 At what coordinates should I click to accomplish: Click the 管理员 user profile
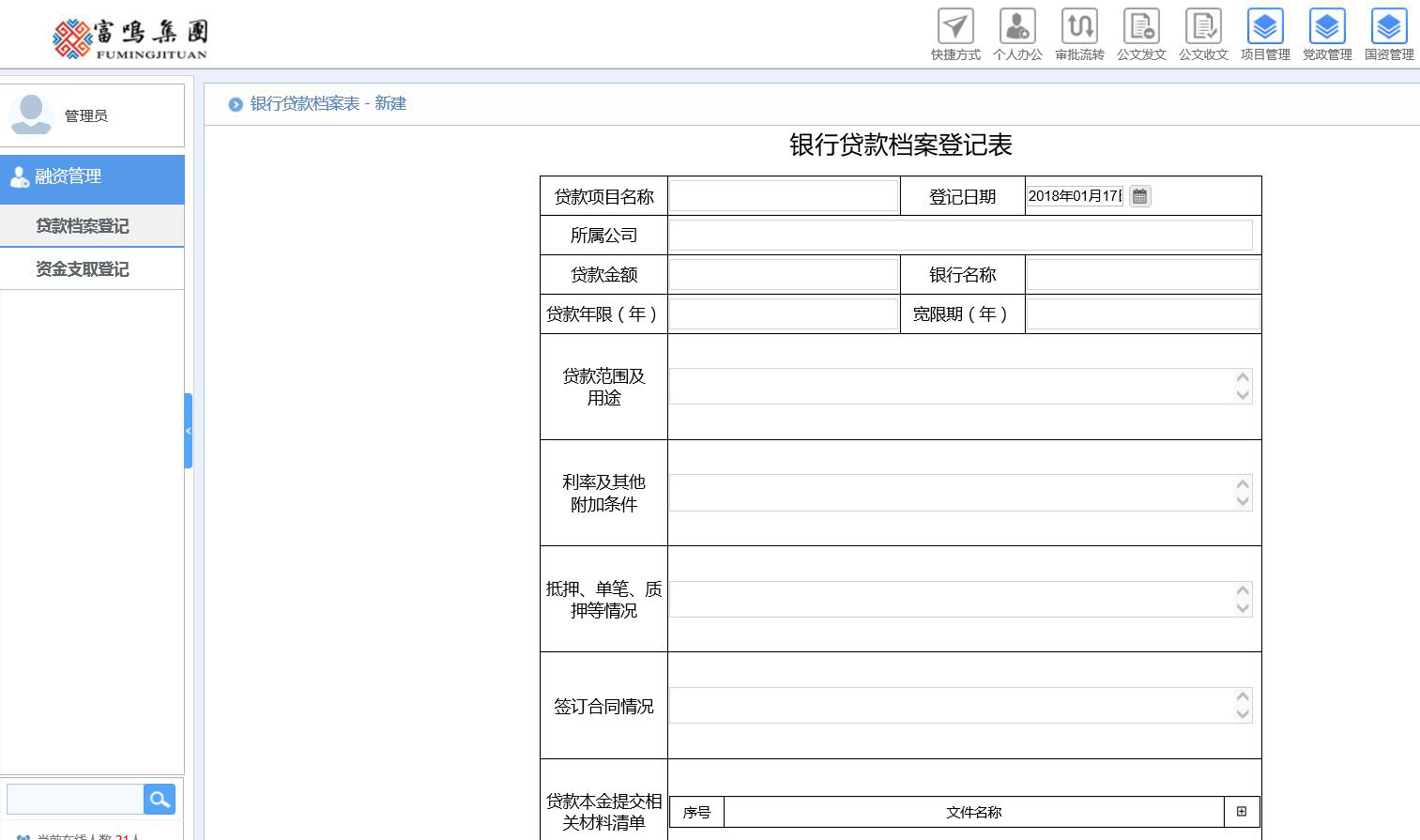click(85, 115)
